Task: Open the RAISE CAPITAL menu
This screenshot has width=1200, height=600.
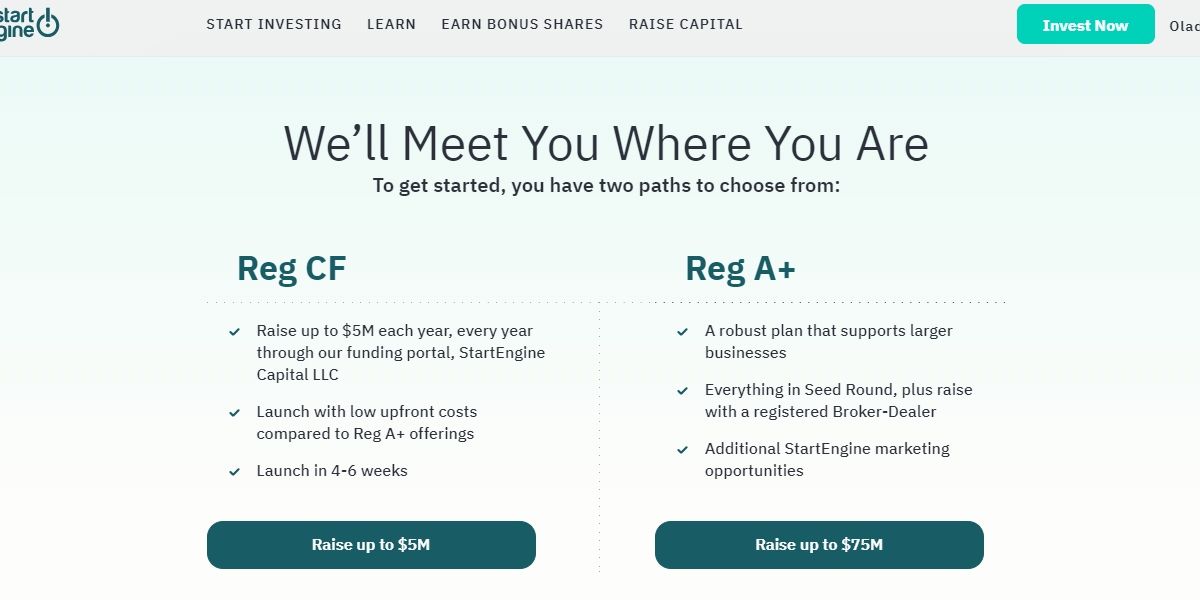Action: point(685,24)
